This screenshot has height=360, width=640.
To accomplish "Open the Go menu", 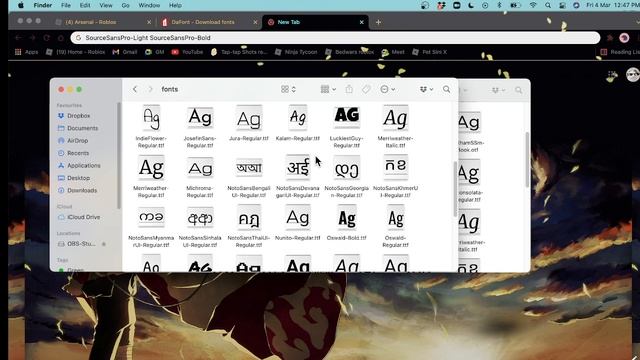I will [x=125, y=5].
